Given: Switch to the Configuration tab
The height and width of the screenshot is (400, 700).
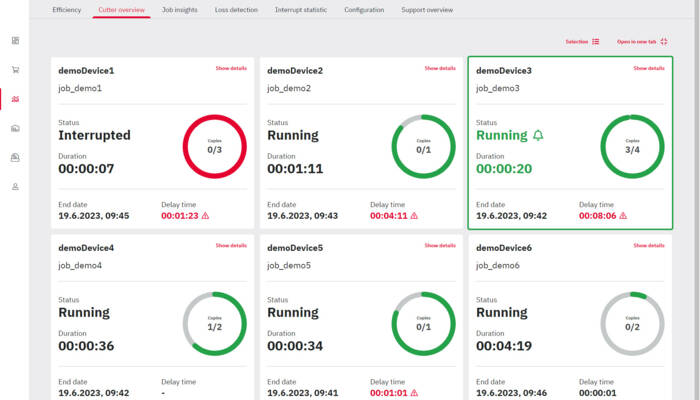Looking at the screenshot, I should click(x=364, y=10).
